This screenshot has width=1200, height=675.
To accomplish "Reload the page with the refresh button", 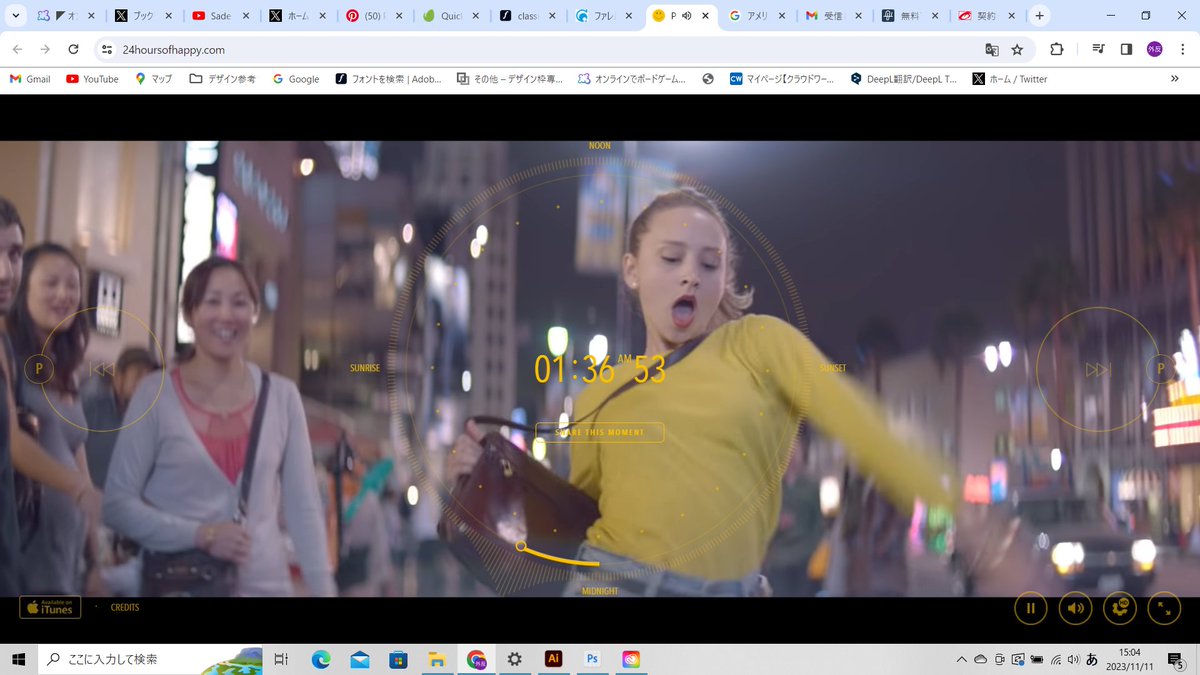I will tap(73, 49).
